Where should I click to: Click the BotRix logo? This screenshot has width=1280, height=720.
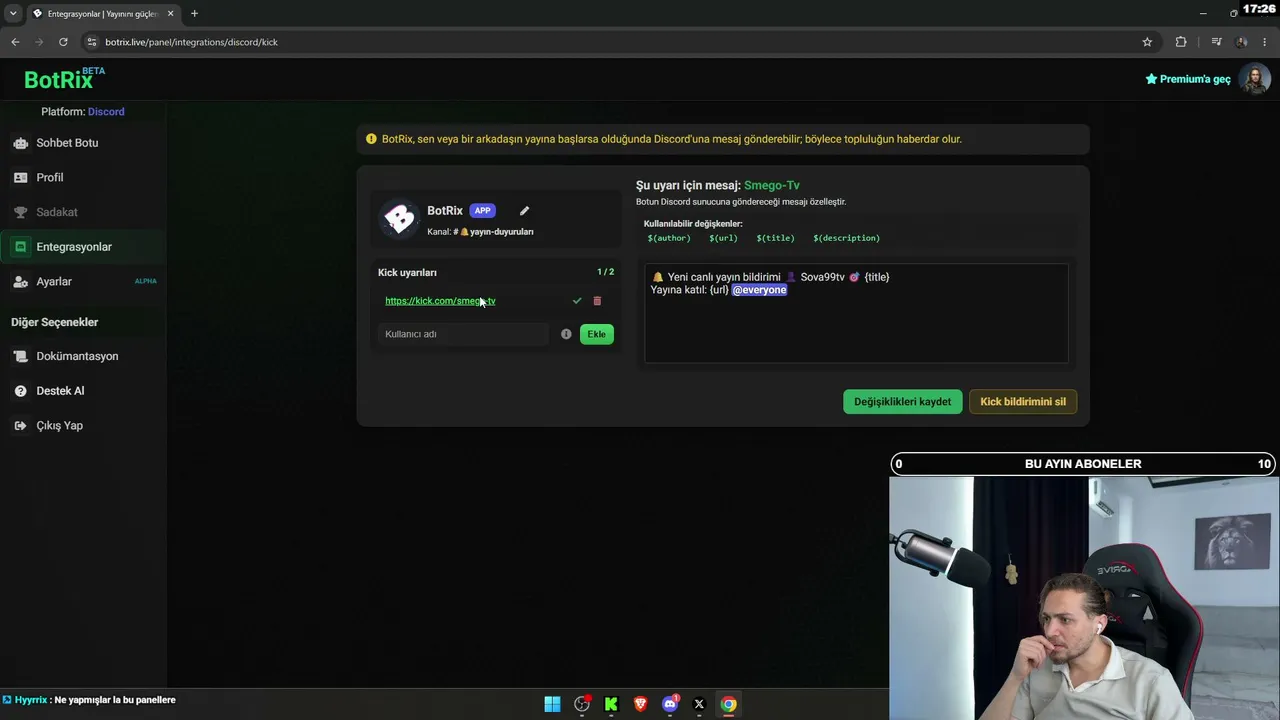click(64, 79)
